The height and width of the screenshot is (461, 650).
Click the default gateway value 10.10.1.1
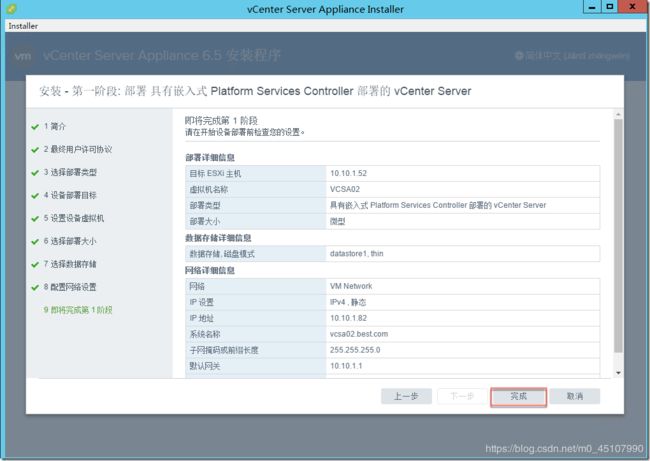coord(346,366)
